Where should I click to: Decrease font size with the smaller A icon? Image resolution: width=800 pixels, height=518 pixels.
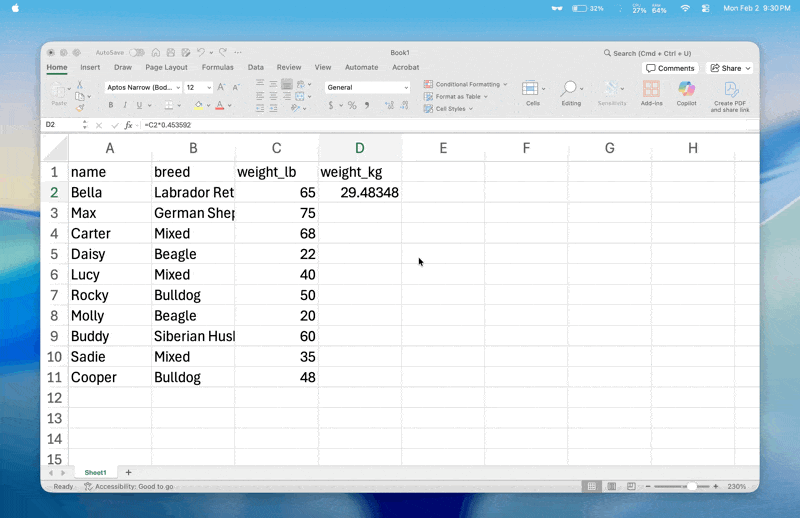236,87
